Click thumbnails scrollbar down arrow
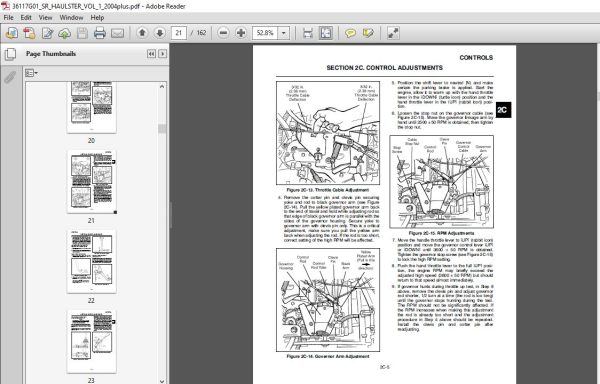 [162, 381]
